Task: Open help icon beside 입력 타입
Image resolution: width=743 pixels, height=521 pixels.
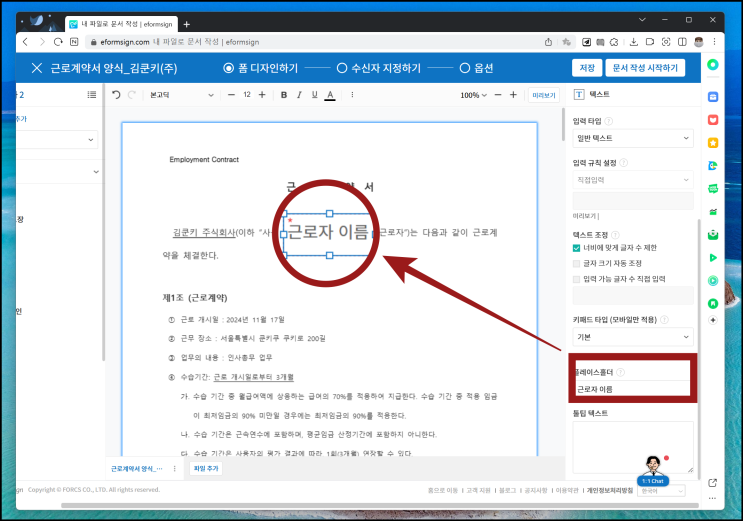Action: 609,121
